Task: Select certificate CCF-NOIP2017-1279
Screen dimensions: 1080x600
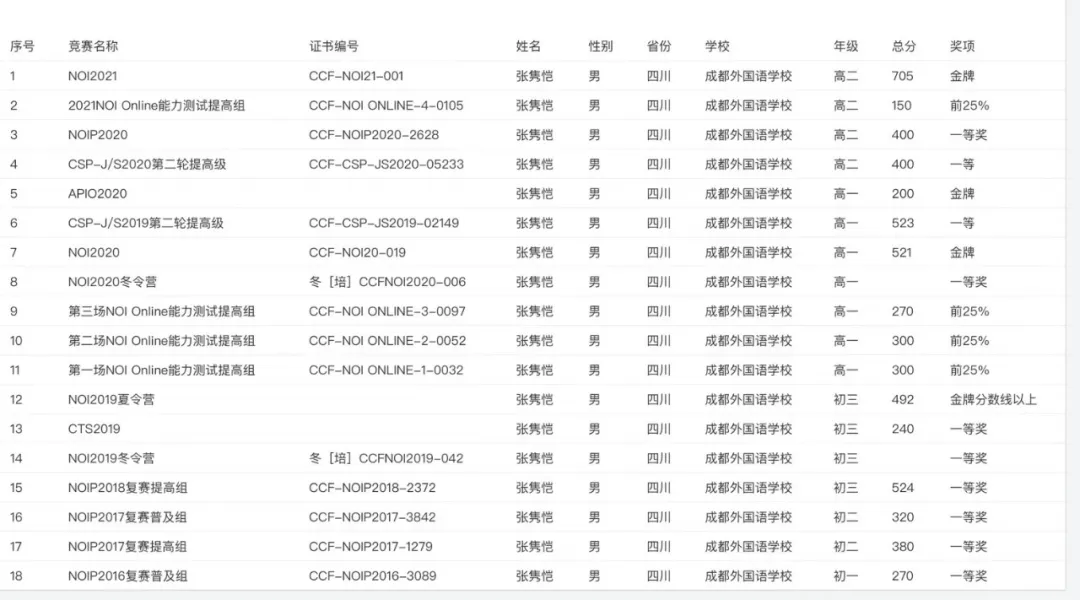Action: 371,547
